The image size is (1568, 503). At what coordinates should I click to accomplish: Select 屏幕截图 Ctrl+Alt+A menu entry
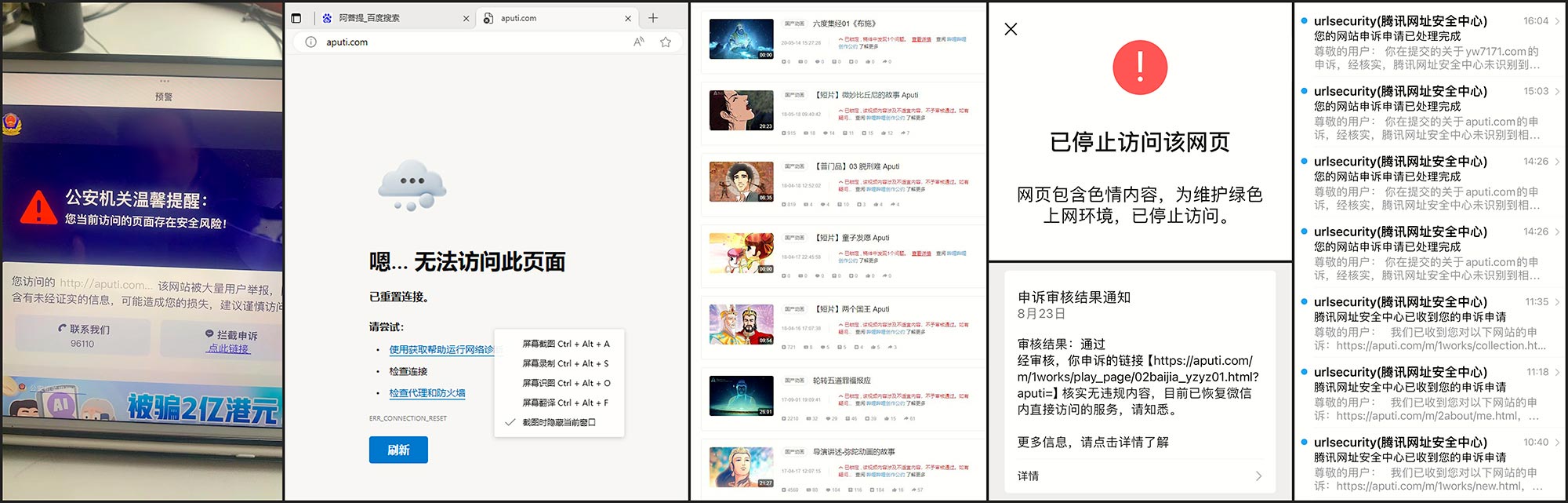[565, 344]
